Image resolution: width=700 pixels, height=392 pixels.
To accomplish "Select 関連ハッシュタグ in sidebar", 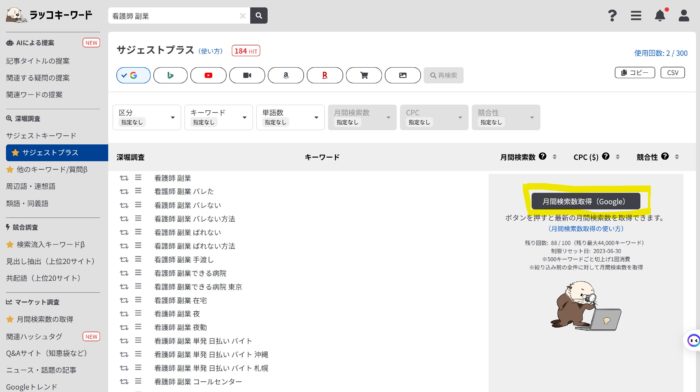I will pos(34,336).
